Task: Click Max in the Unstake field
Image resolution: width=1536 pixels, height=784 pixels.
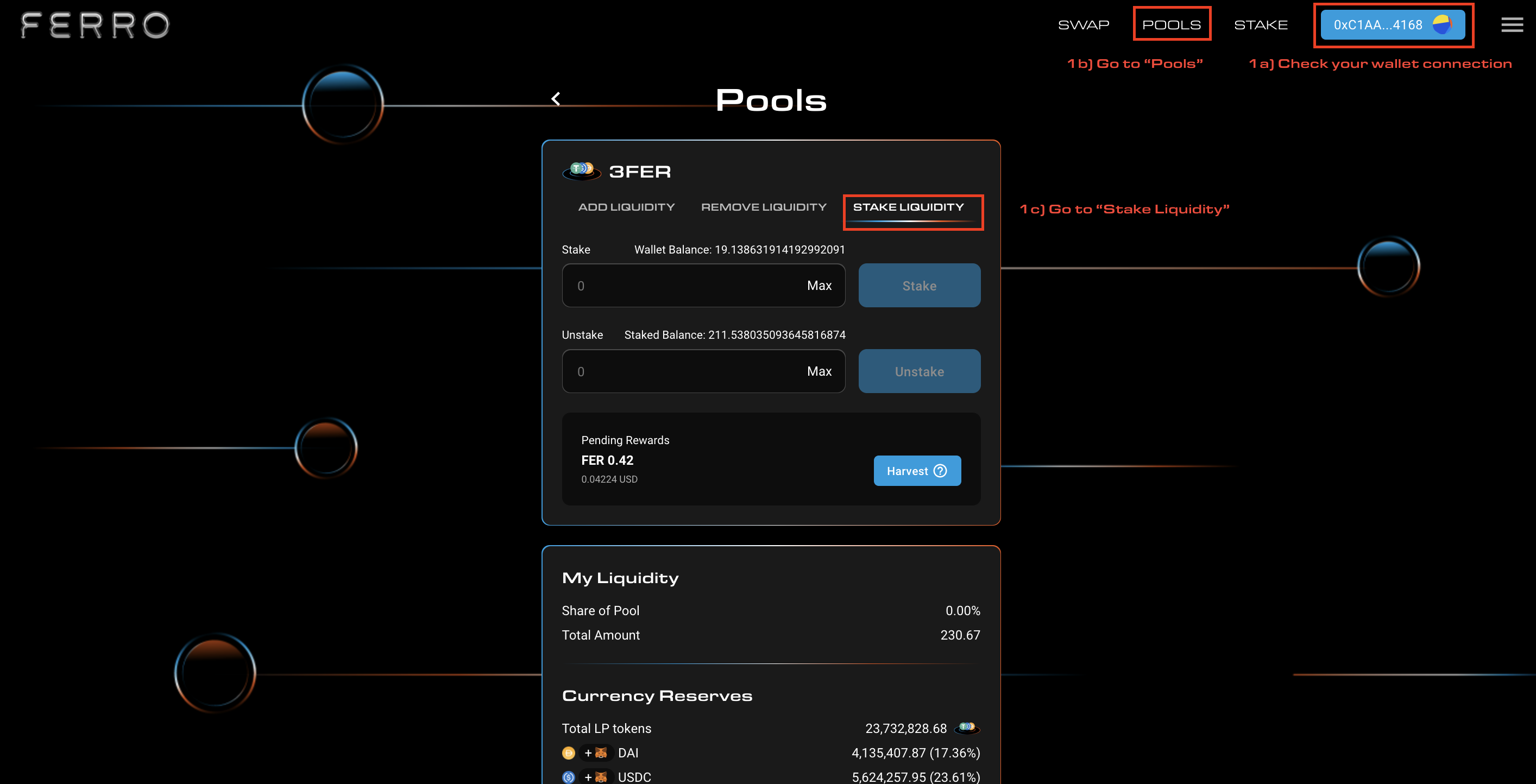Action: click(819, 371)
